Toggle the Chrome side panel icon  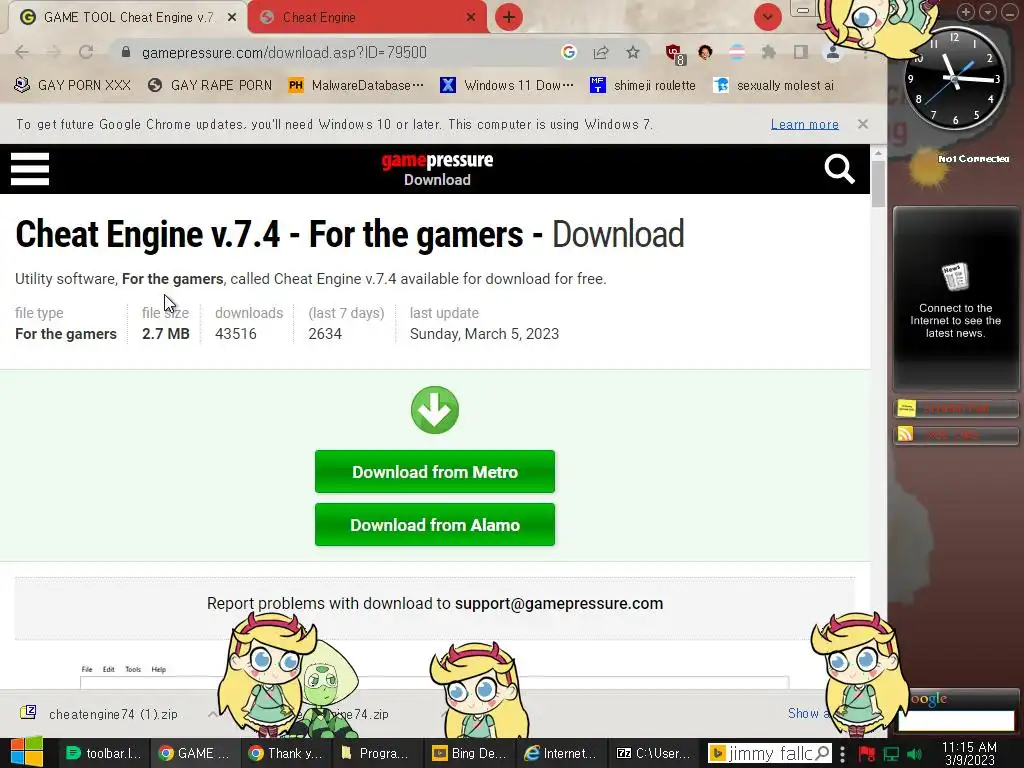click(x=801, y=52)
